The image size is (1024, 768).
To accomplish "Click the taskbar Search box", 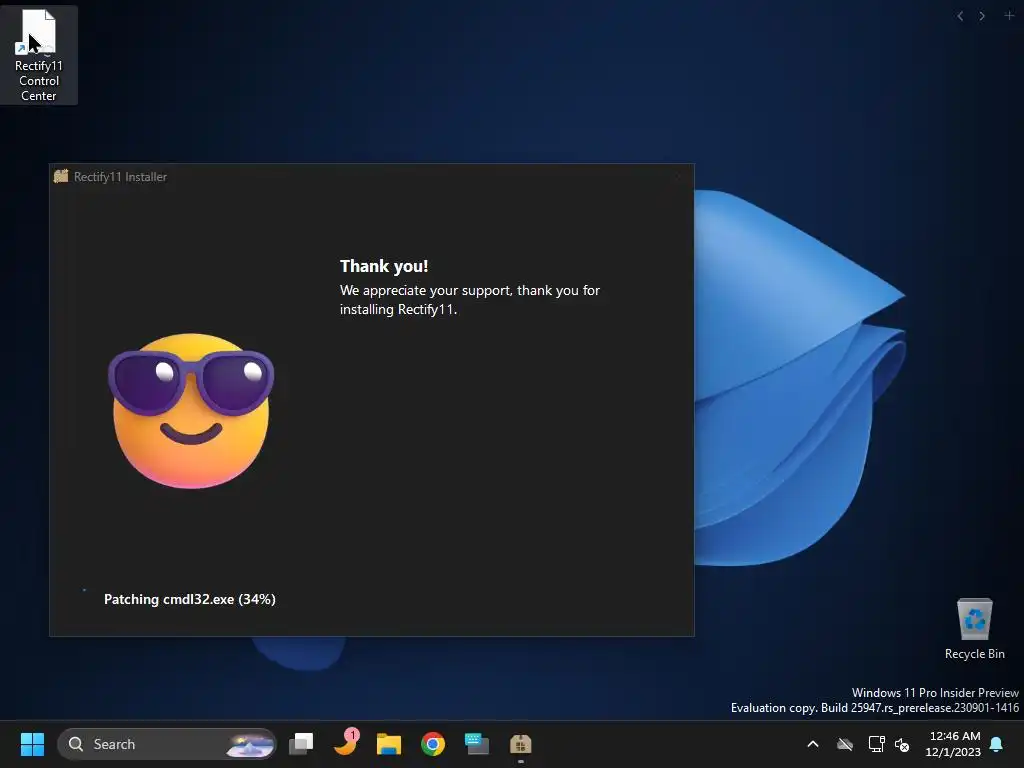I will 167,744.
